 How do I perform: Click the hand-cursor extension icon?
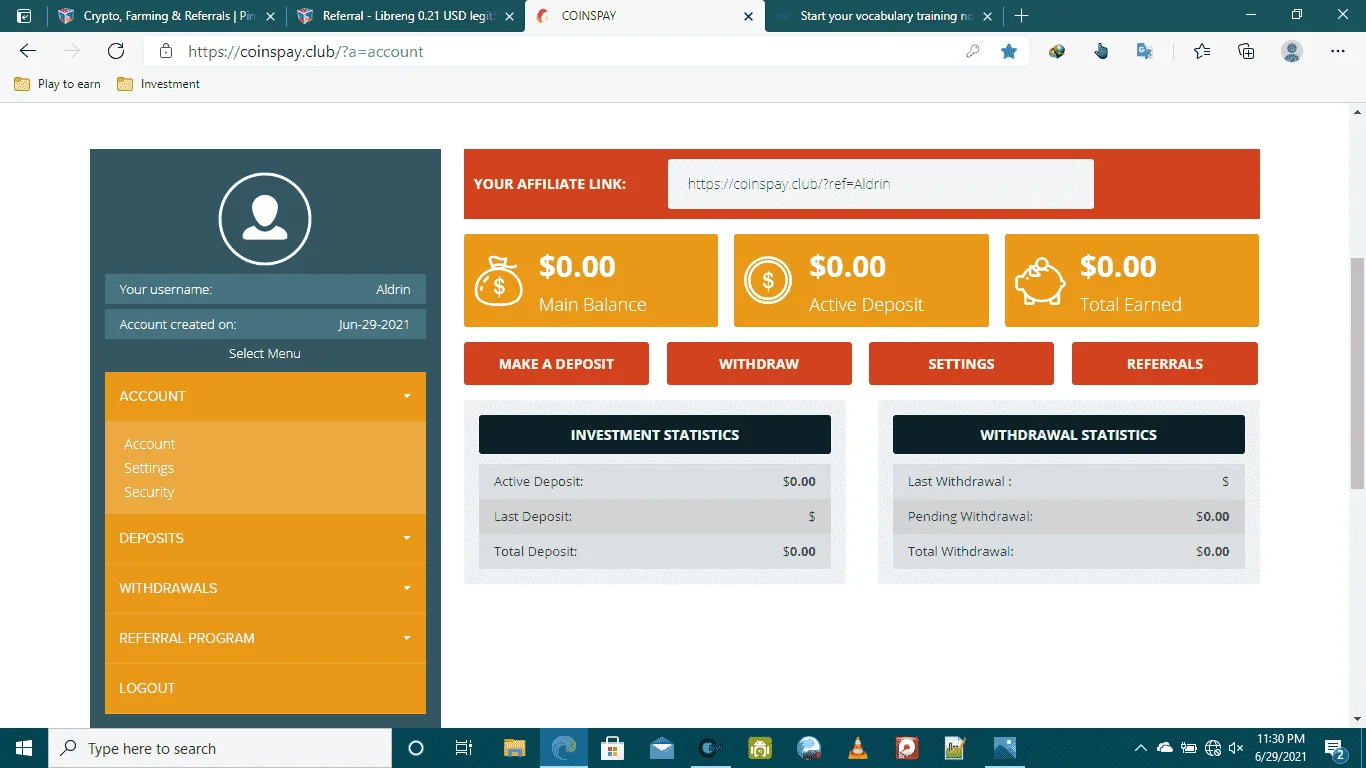[1101, 51]
